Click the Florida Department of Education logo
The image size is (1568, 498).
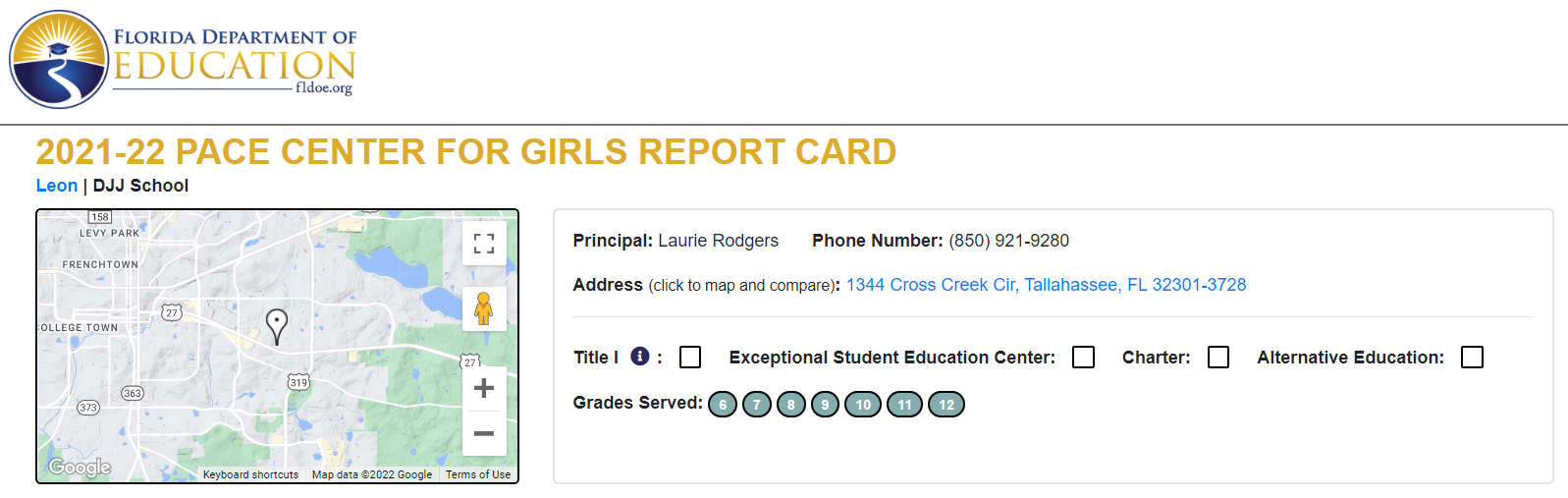point(183,60)
